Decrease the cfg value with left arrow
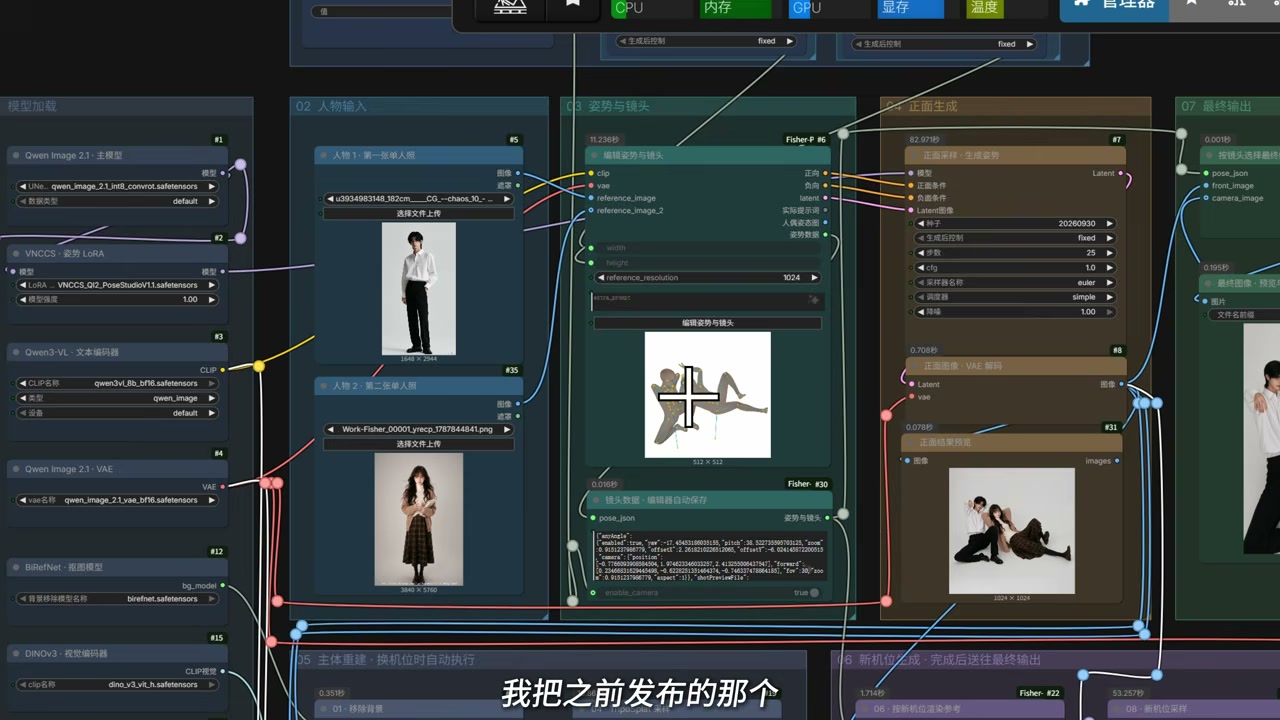1280x720 pixels. point(921,268)
